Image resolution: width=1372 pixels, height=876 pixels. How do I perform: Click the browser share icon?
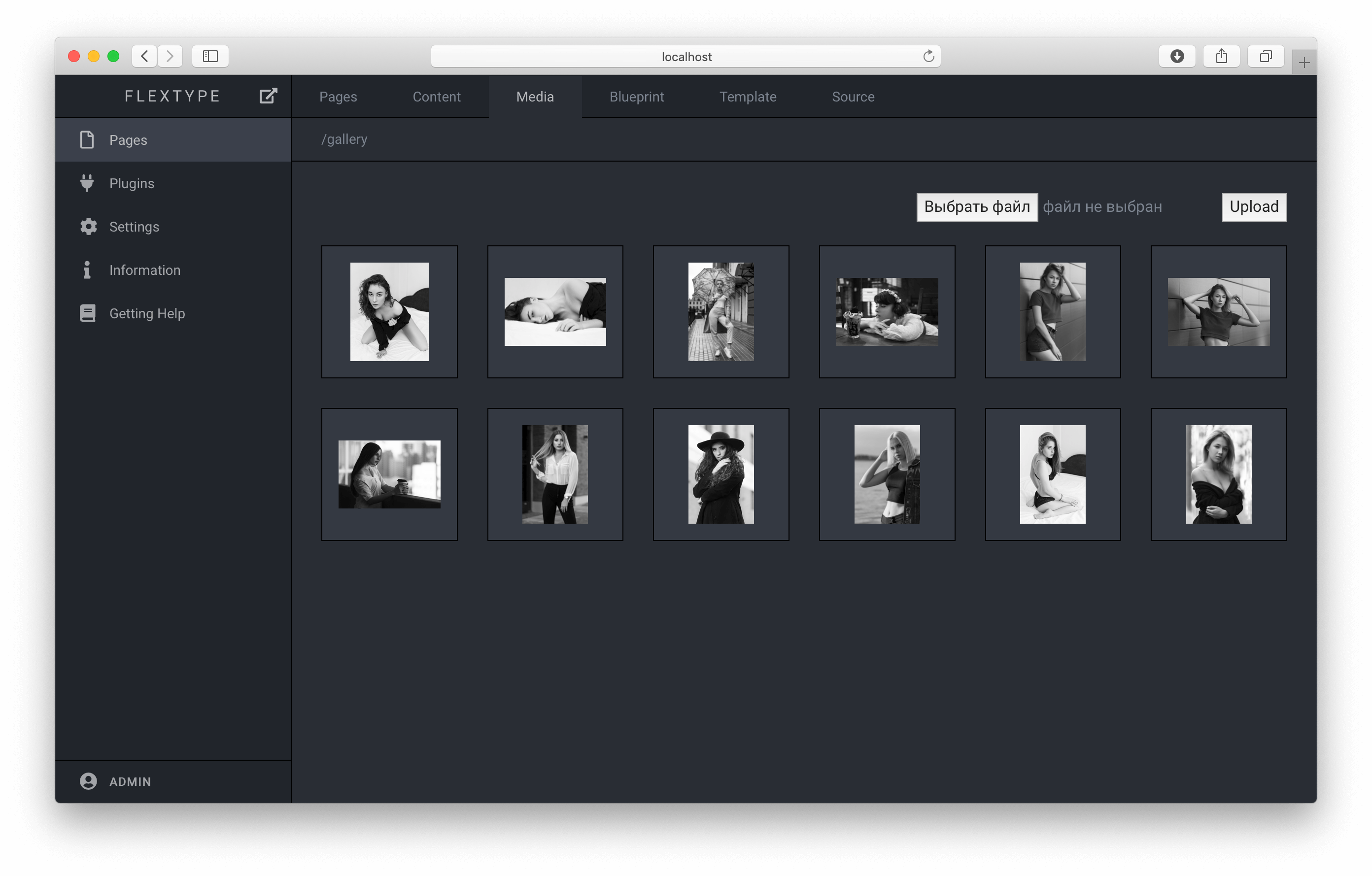tap(1221, 56)
